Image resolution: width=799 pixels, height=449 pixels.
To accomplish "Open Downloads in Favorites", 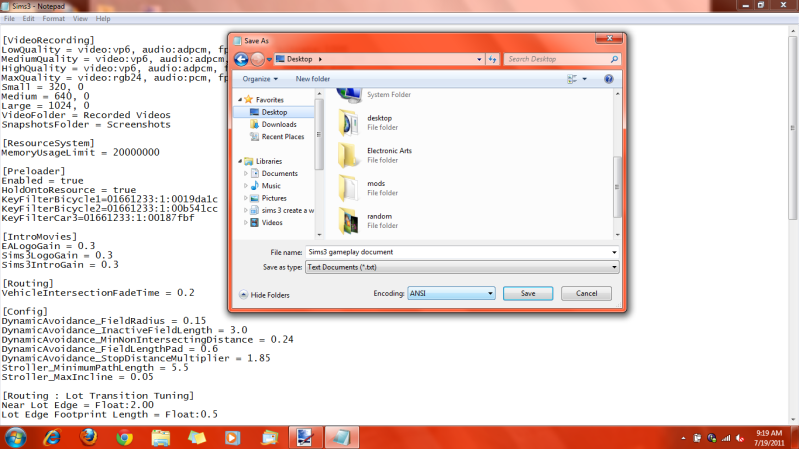I will point(279,124).
